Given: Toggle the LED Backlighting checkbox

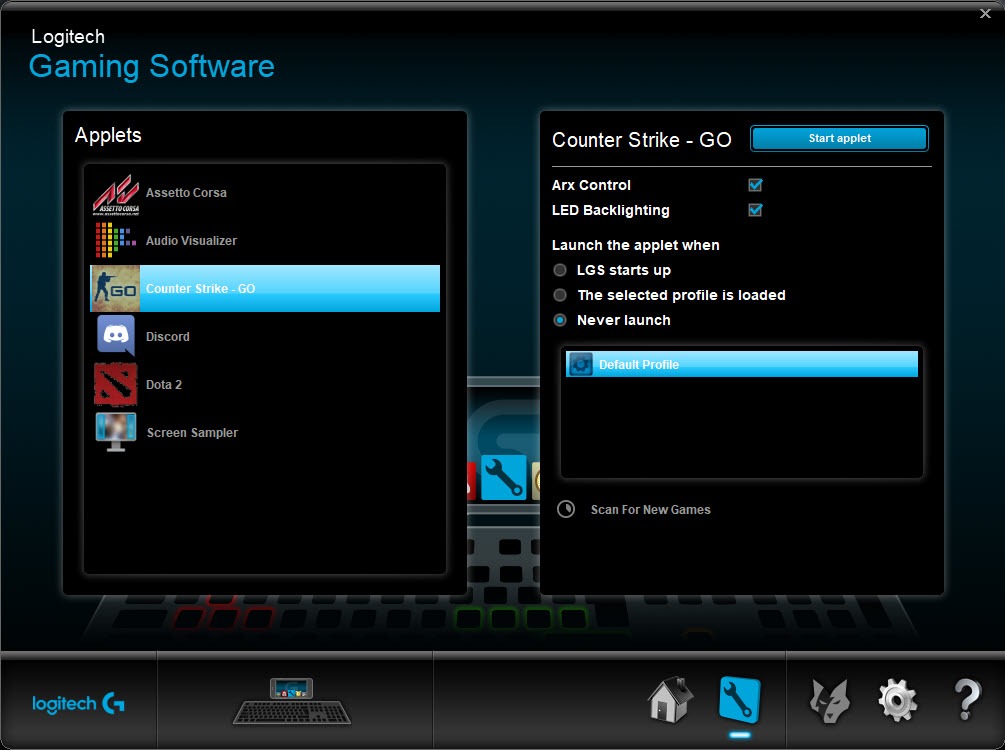Looking at the screenshot, I should coord(755,210).
